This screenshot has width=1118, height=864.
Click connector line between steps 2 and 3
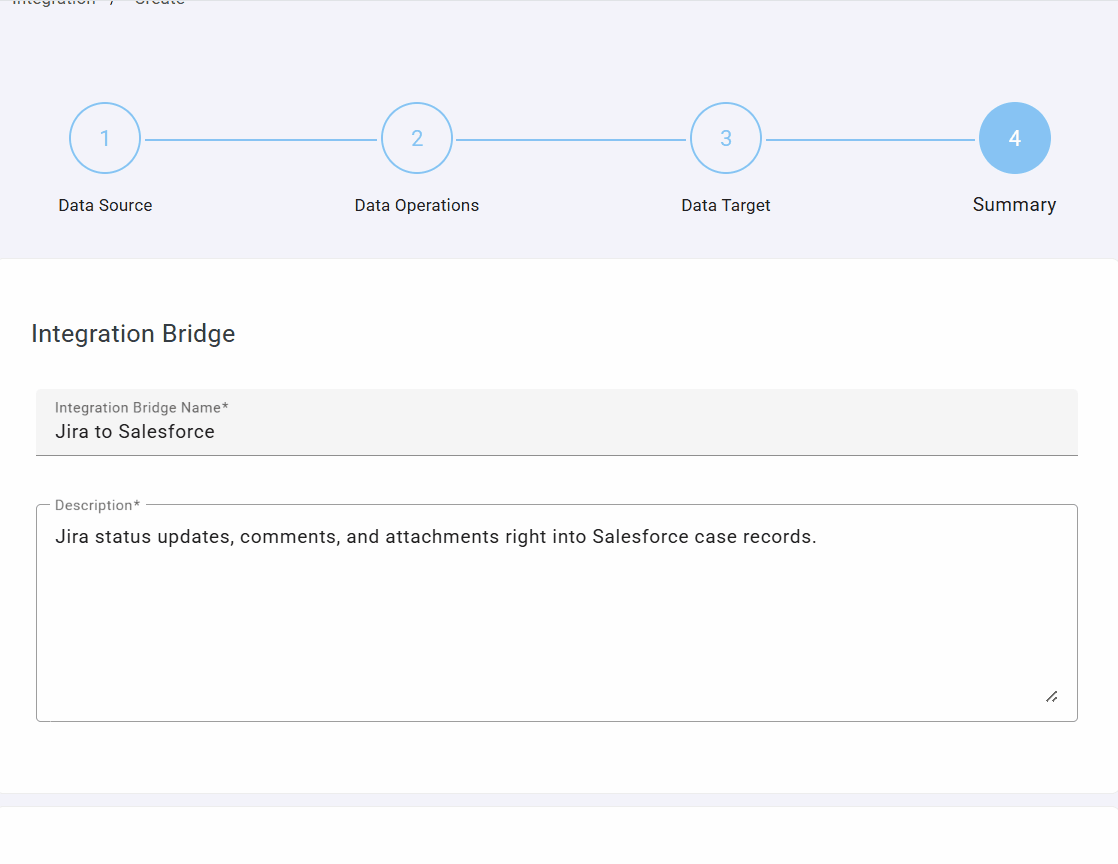[x=571, y=140]
